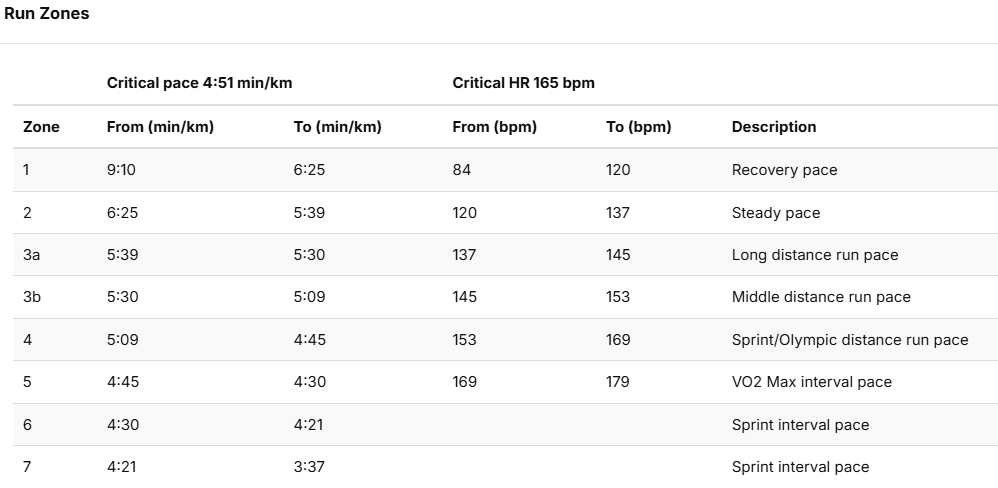Select the Critical HR 165 bpm header

(523, 83)
